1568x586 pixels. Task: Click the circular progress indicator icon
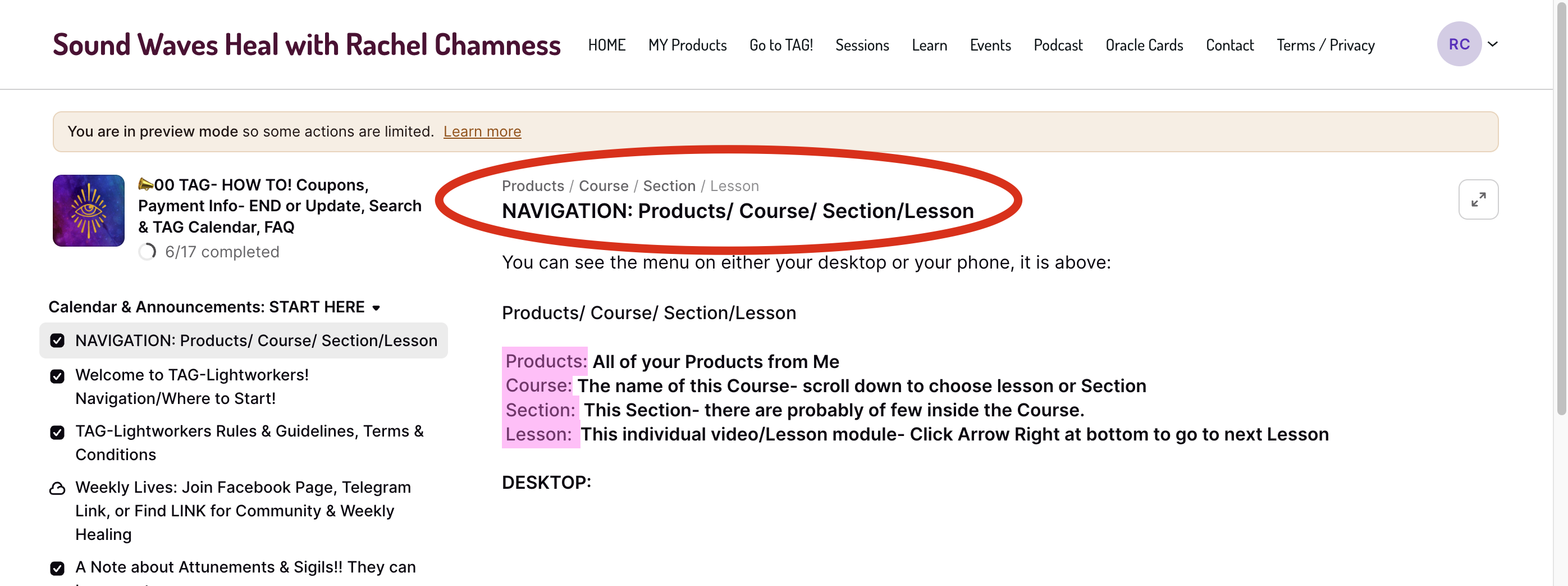[147, 252]
